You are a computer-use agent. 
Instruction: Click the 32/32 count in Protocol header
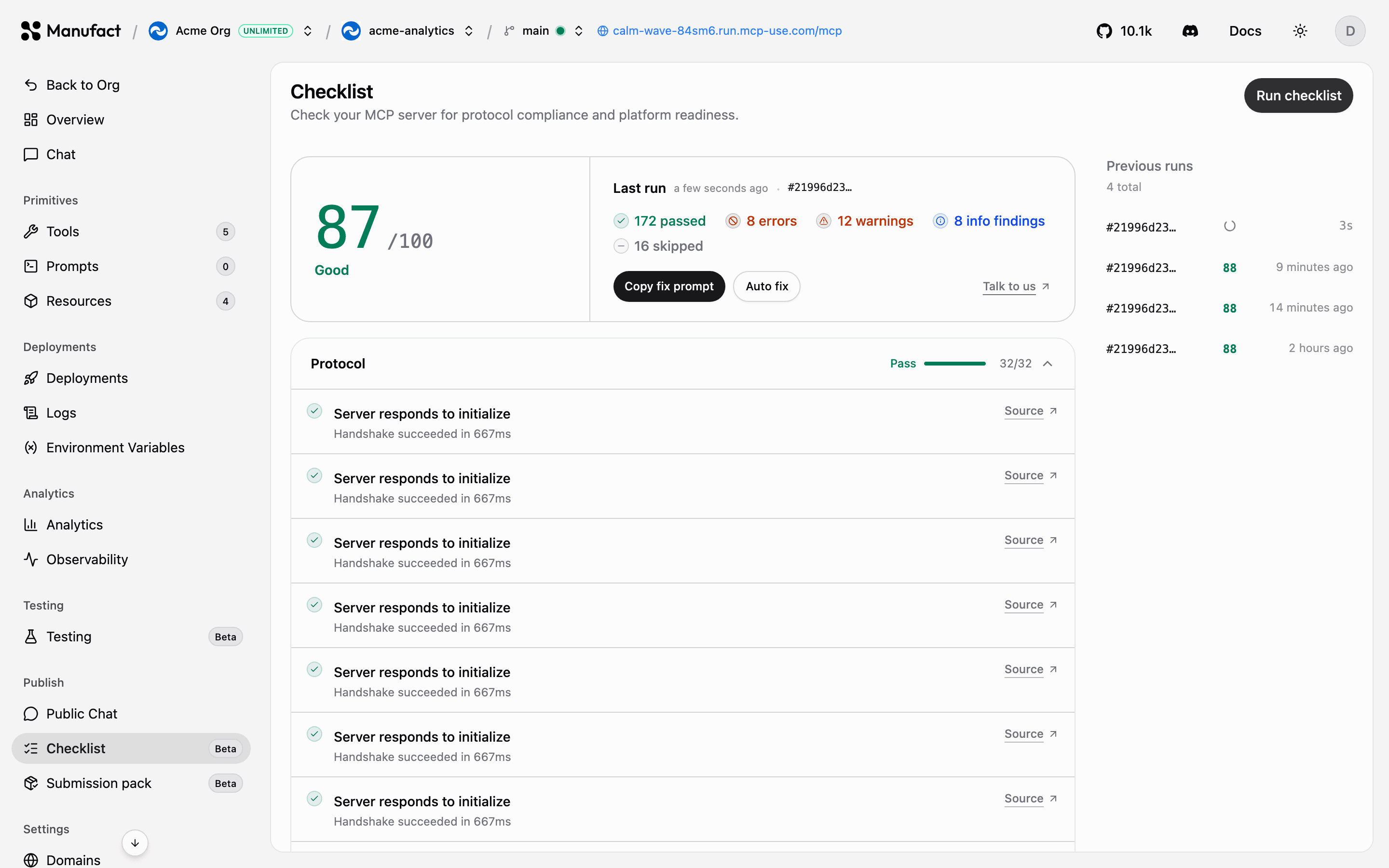(1015, 364)
